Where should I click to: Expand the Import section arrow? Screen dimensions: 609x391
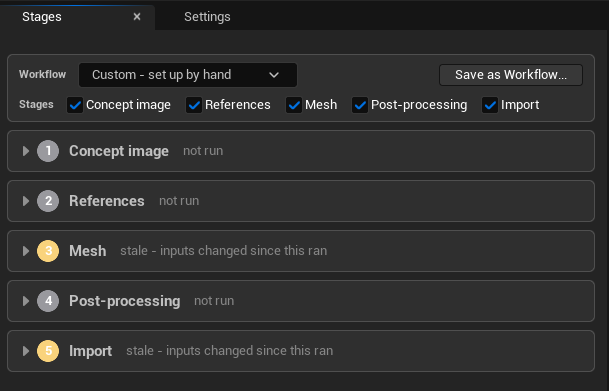(x=26, y=351)
